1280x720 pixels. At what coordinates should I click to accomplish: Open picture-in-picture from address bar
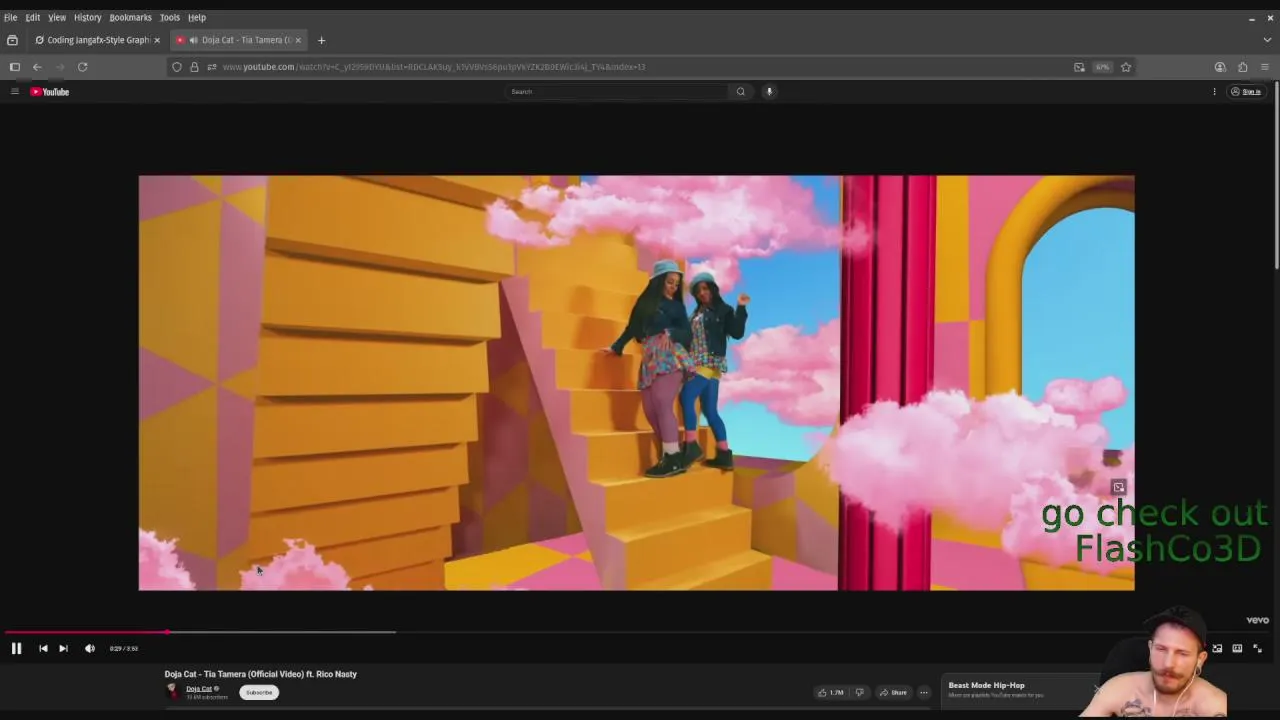coord(1079,67)
